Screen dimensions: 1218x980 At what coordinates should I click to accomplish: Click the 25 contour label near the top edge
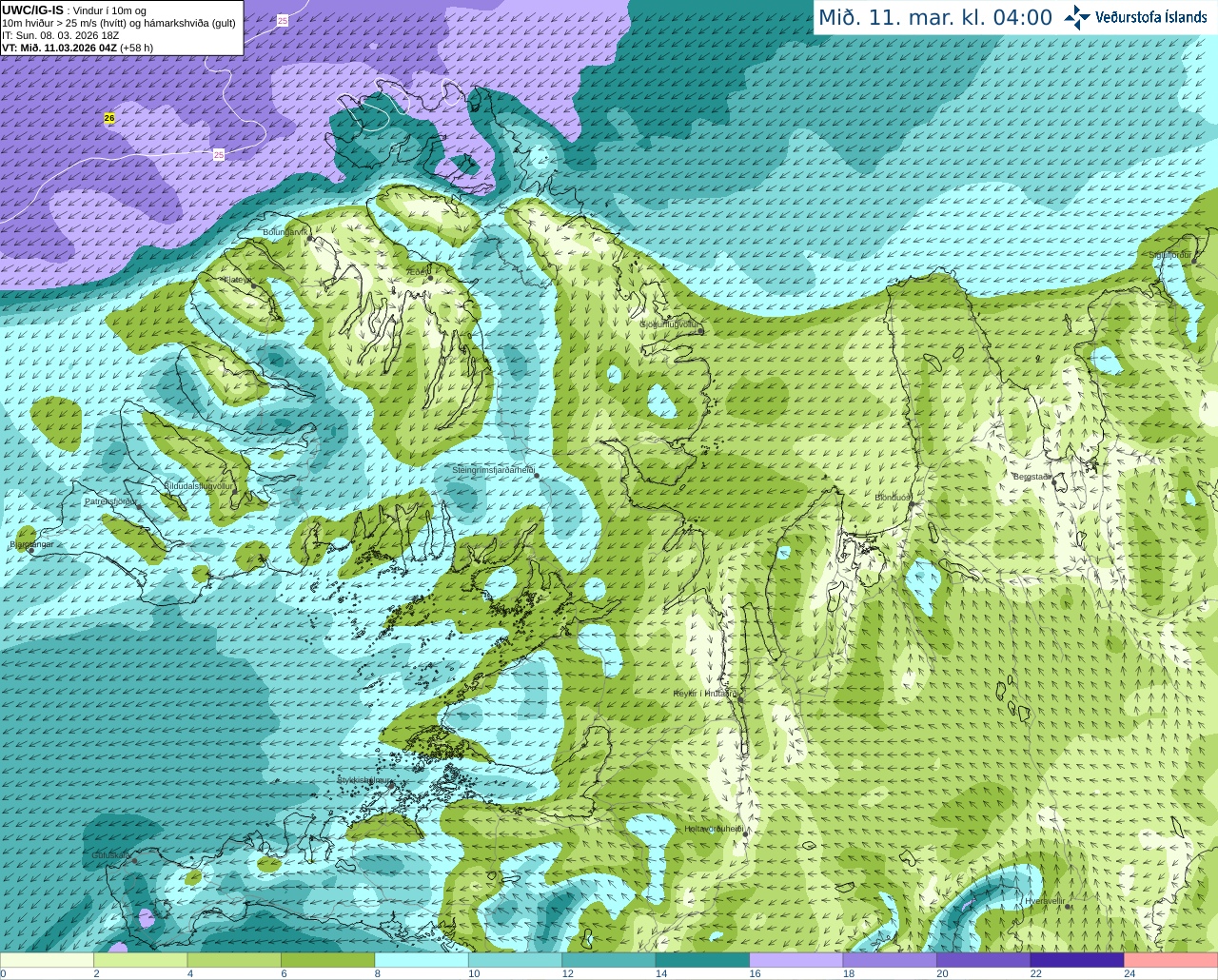[x=283, y=20]
